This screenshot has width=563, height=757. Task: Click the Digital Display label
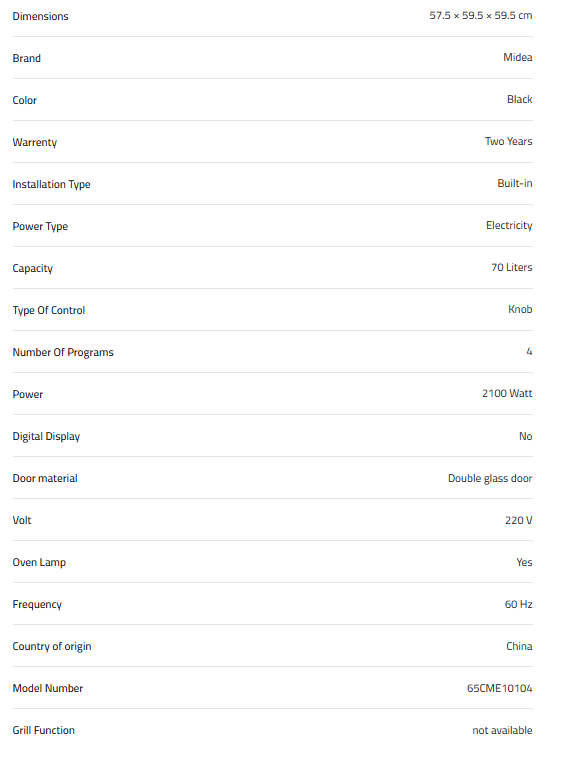[x=46, y=436]
